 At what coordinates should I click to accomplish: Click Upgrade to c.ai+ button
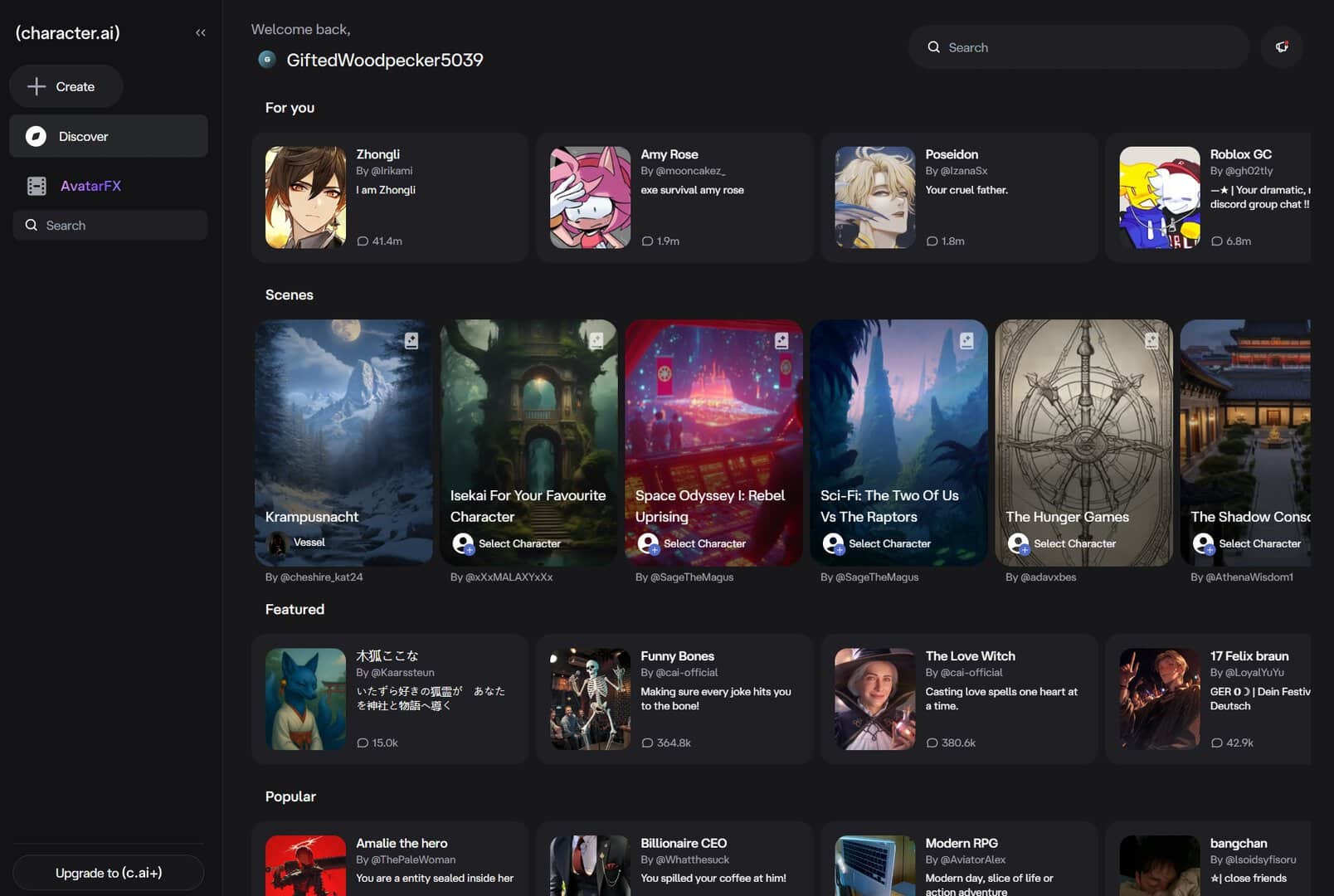[109, 873]
